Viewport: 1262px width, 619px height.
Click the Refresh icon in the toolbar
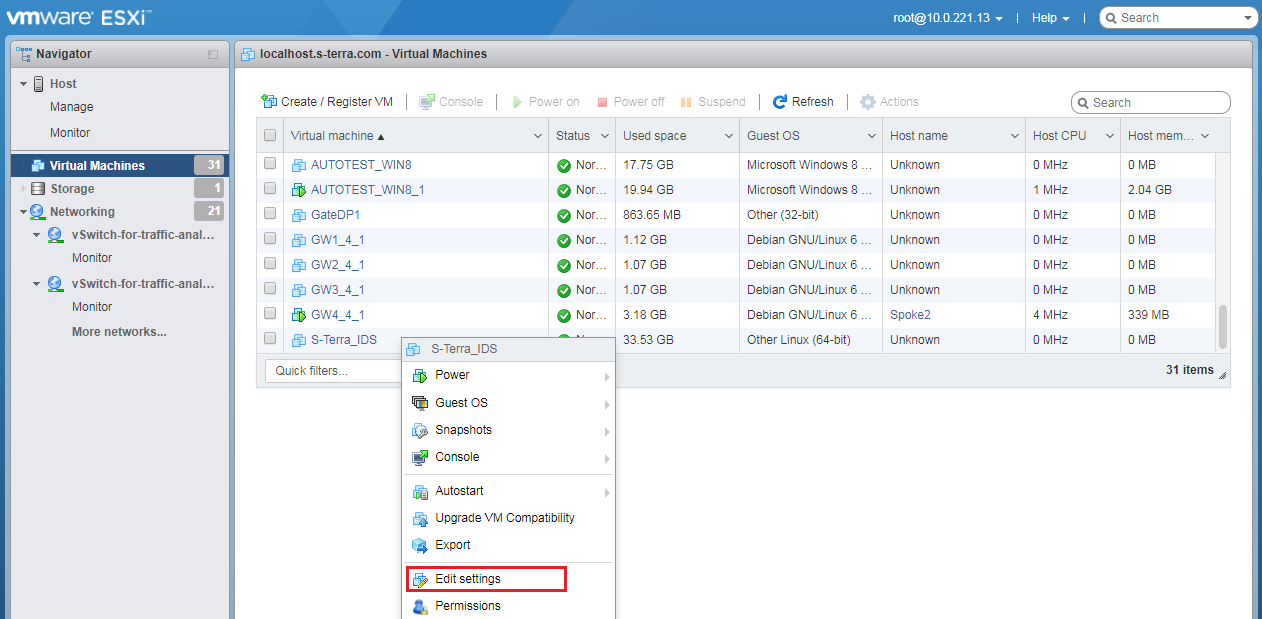(780, 102)
